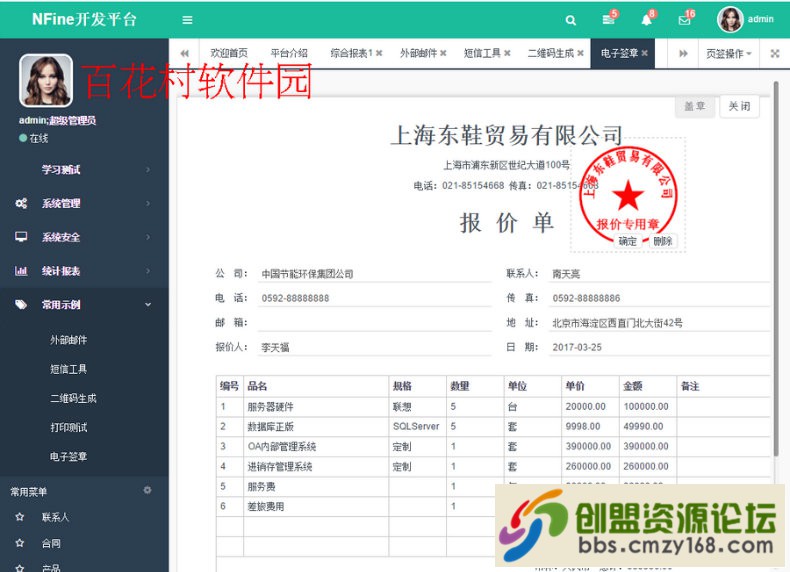790x572 pixels.
Task: Open the 合同 favorite link
Action: tap(51, 543)
